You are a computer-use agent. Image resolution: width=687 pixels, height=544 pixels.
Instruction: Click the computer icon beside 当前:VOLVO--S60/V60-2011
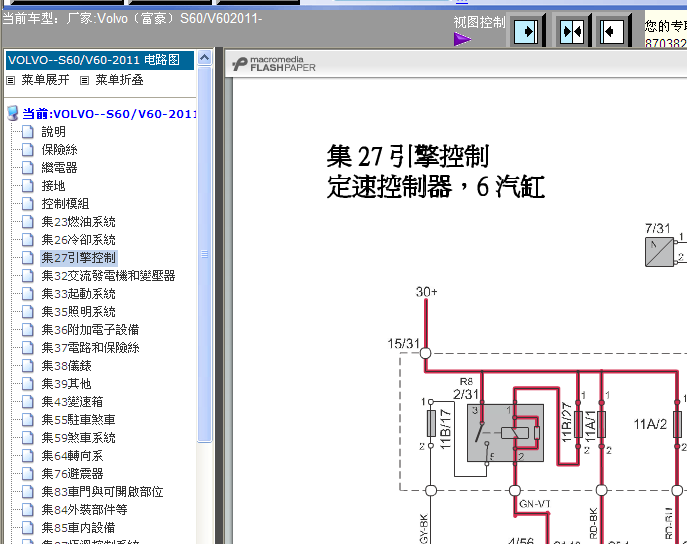click(13, 113)
